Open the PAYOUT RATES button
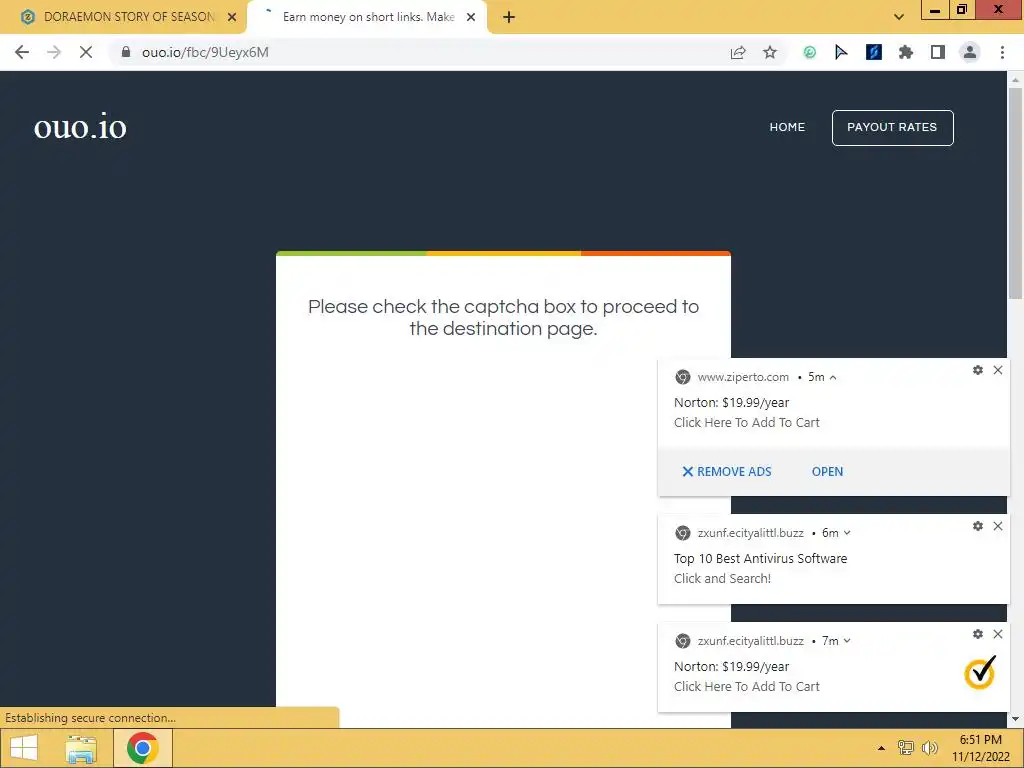 pyautogui.click(x=892, y=128)
